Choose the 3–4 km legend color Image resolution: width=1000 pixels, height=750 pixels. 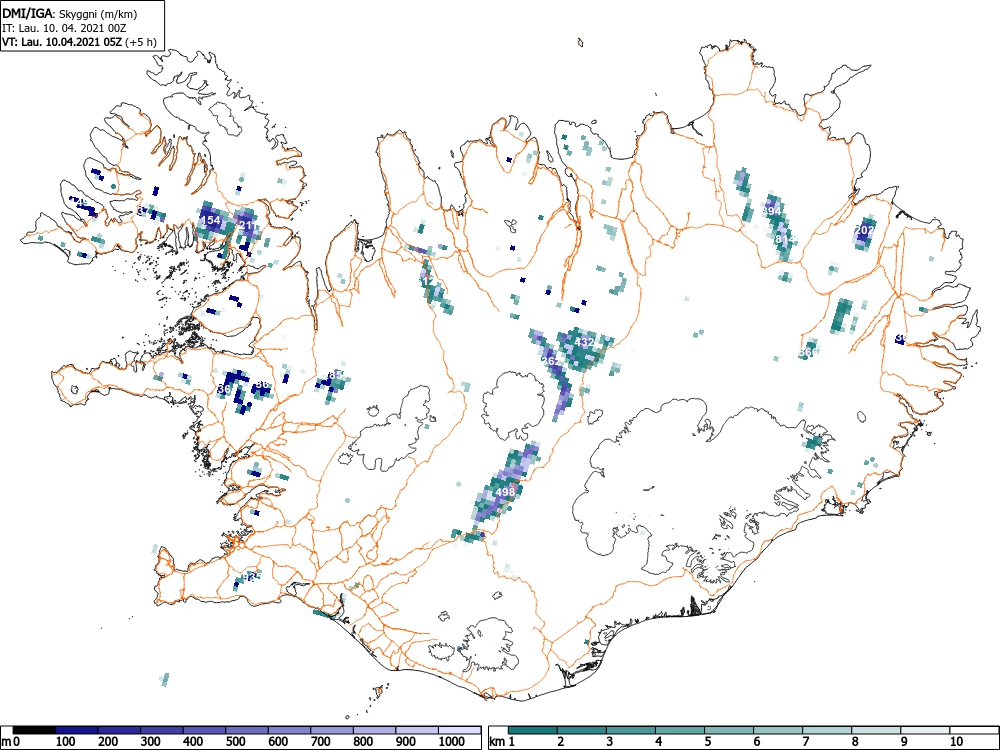click(631, 730)
